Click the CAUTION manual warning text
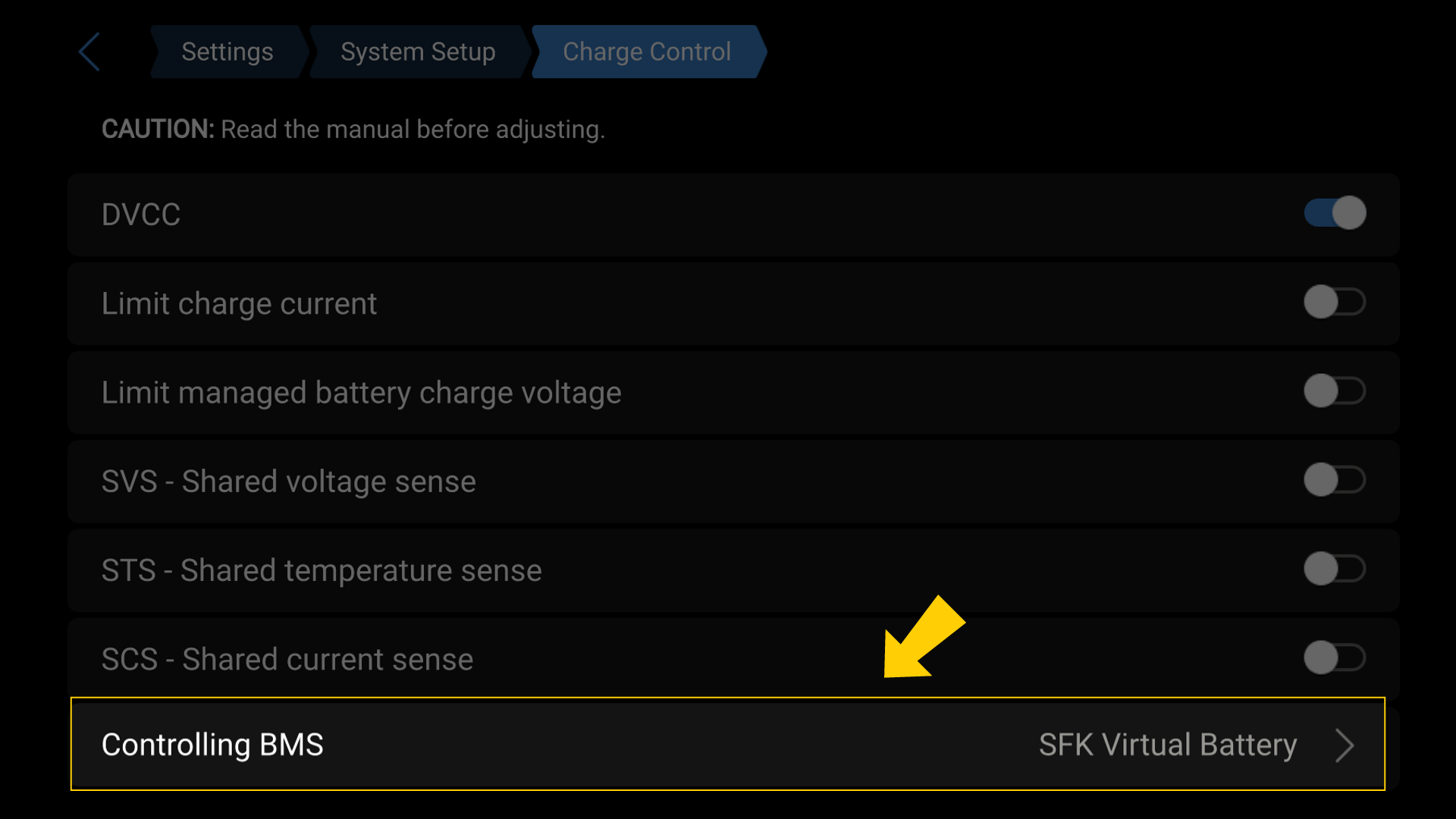The image size is (1456, 819). [353, 129]
